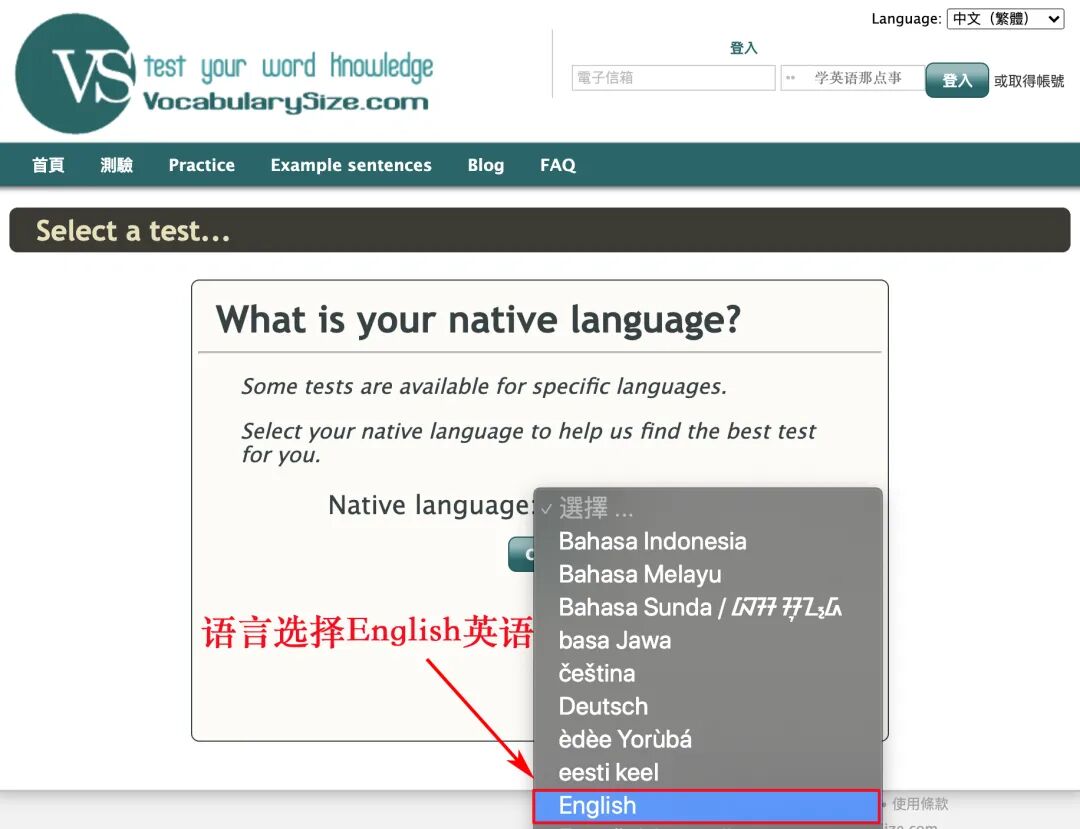Image resolution: width=1080 pixels, height=829 pixels.
Task: Select English in the native language list
Action: 707,806
